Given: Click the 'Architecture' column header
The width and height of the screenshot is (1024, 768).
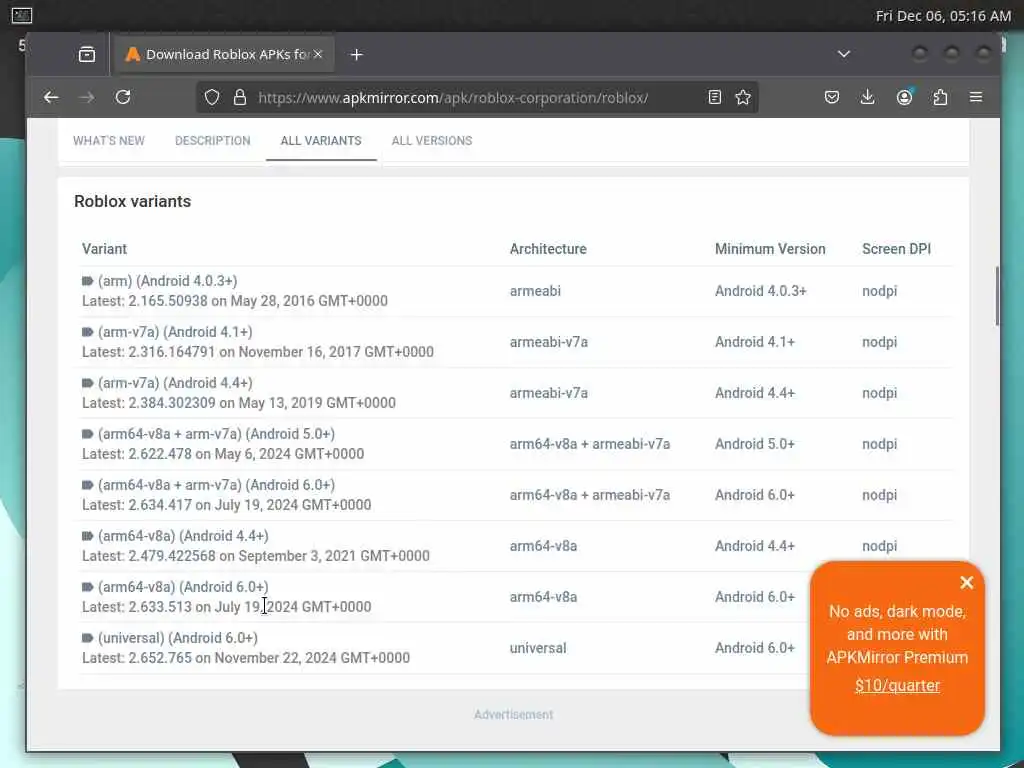Looking at the screenshot, I should pos(548,249).
